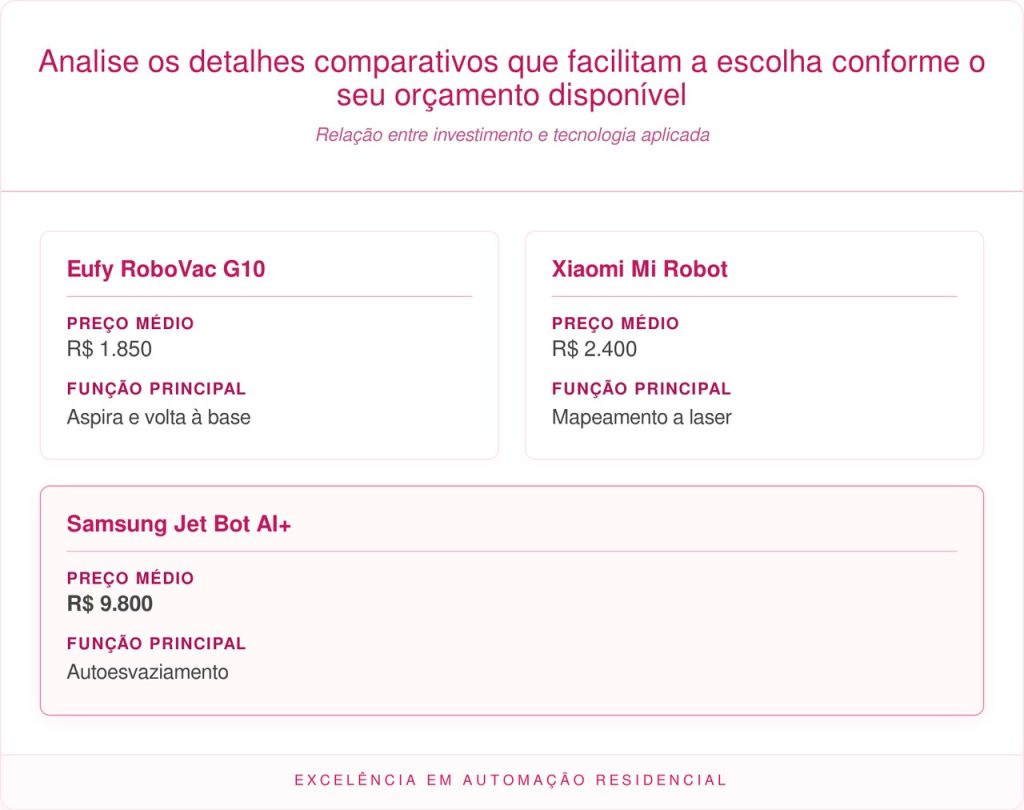The width and height of the screenshot is (1024, 810).
Task: Click the divider line under Samsung title
Action: [x=511, y=551]
